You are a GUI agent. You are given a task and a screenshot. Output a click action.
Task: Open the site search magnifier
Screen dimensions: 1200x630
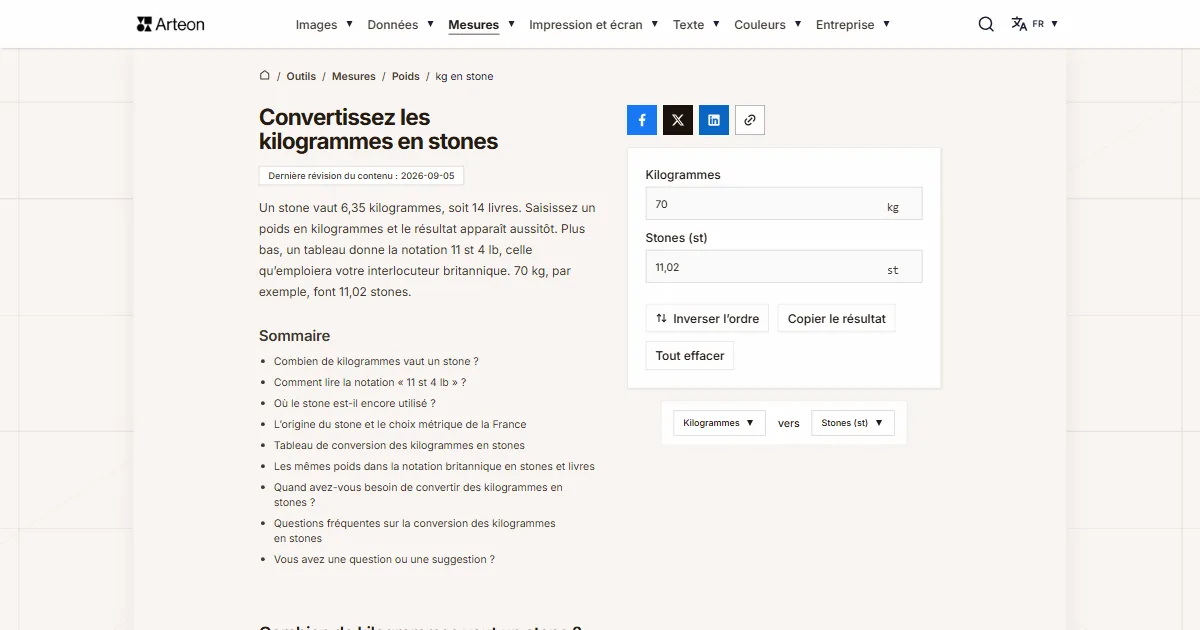pyautogui.click(x=986, y=24)
